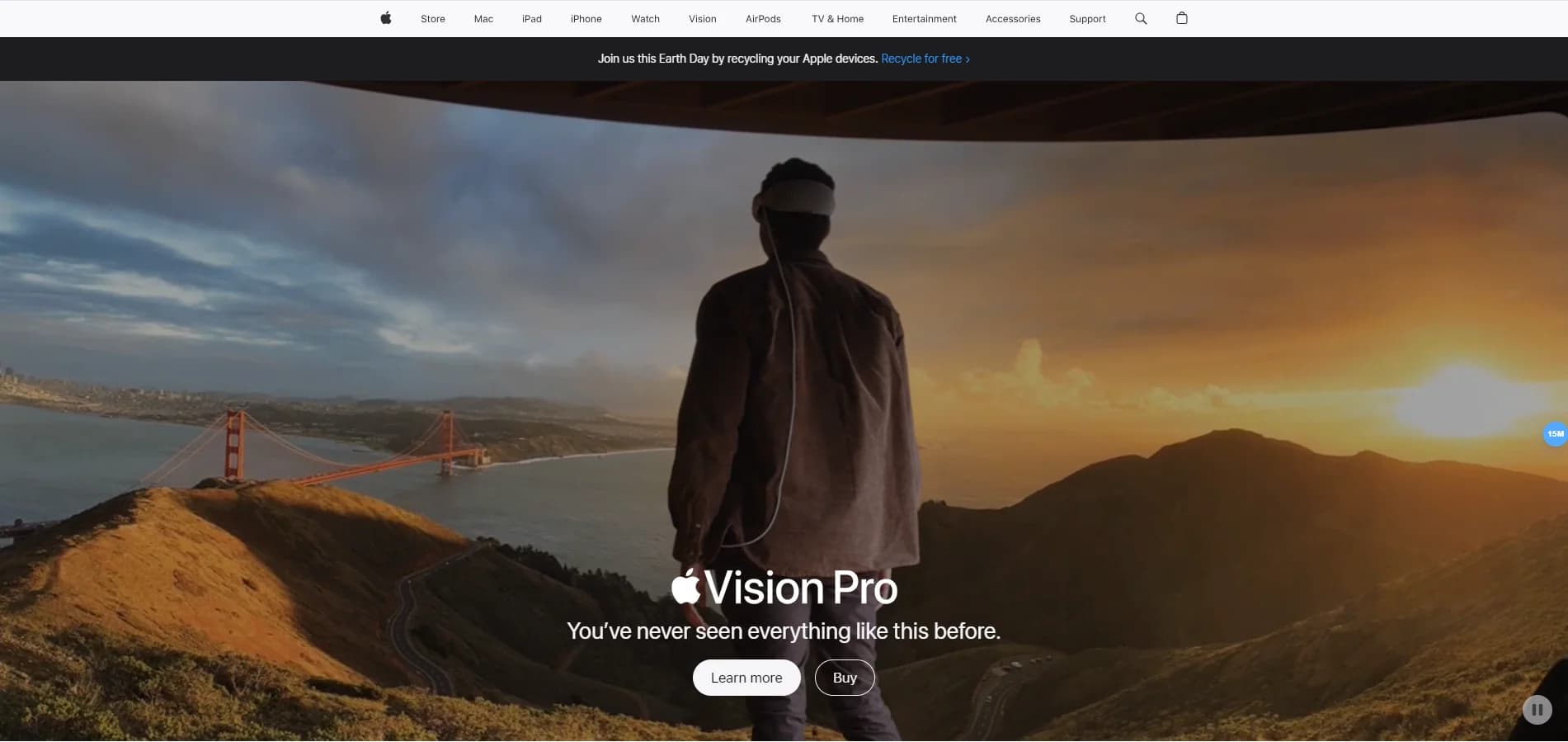Open the shopping bag icon
The width and height of the screenshot is (1568, 742).
tap(1181, 18)
